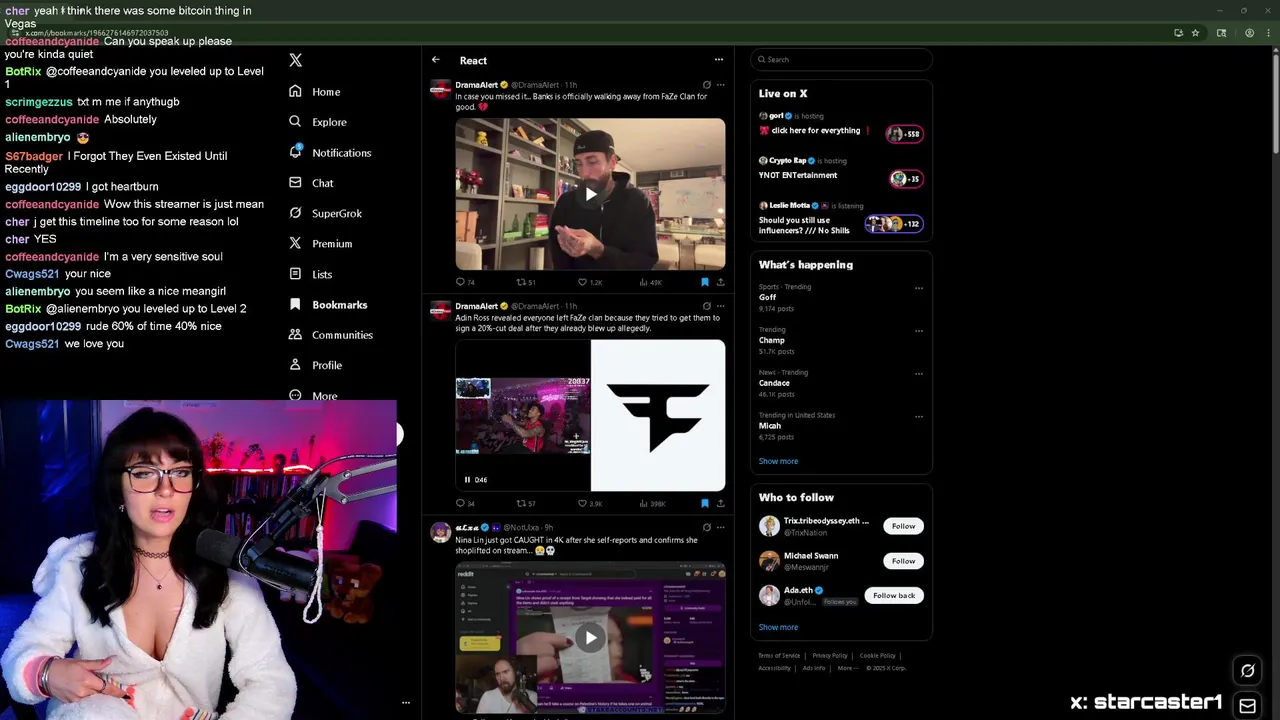
Task: Remove bookmark from the Banks post
Action: 704,282
